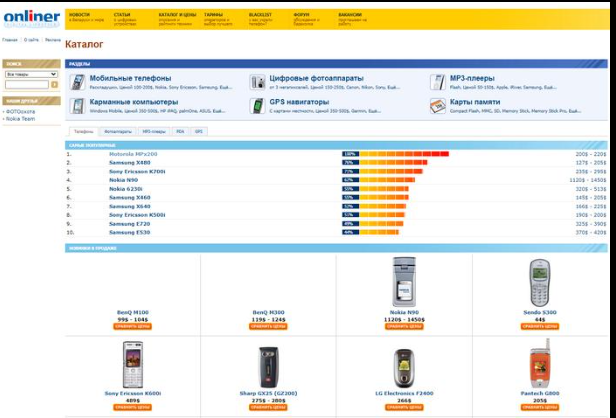Open the LG Electronics F2400 thumbnail

point(404,368)
